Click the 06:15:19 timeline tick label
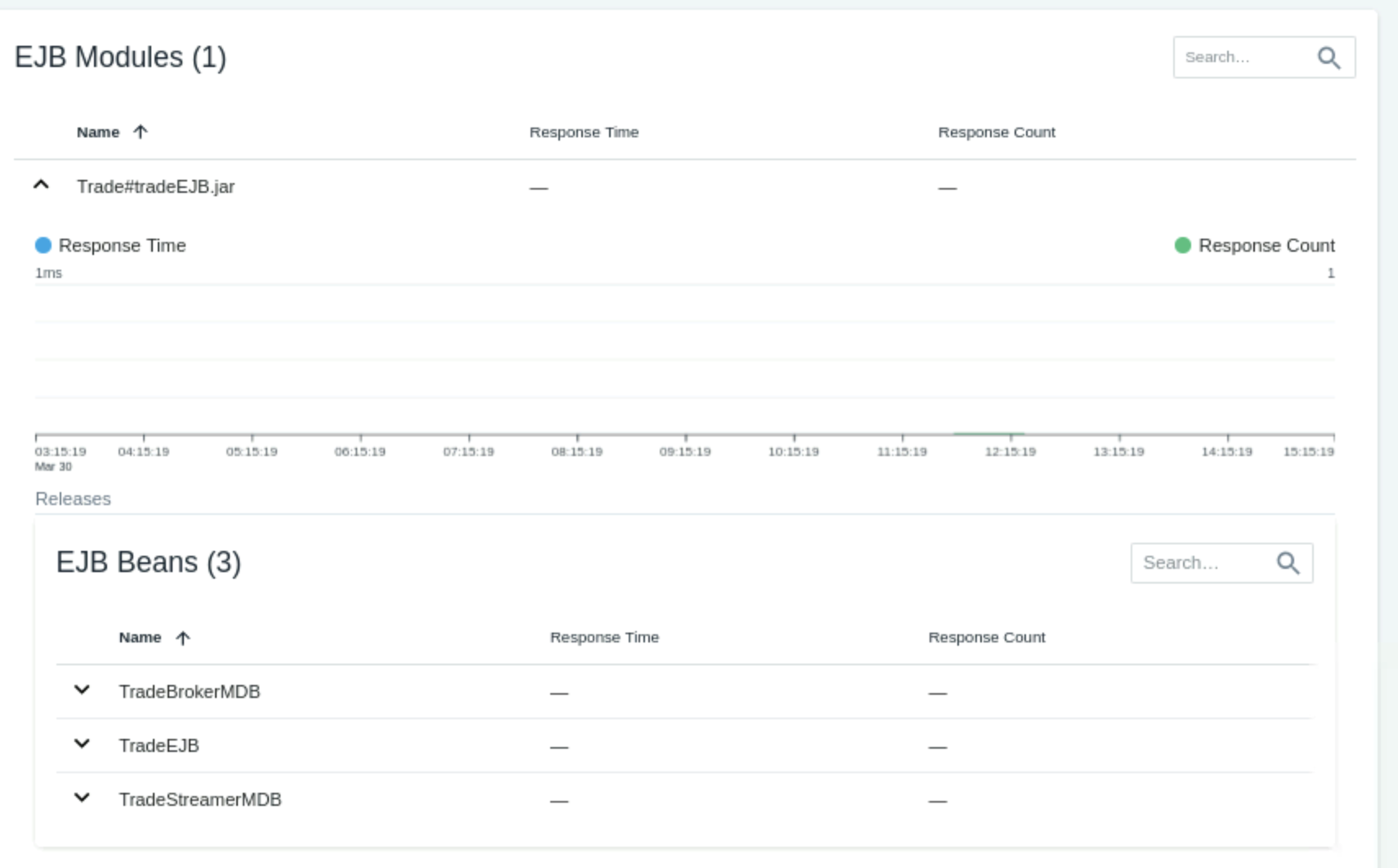 coord(360,451)
